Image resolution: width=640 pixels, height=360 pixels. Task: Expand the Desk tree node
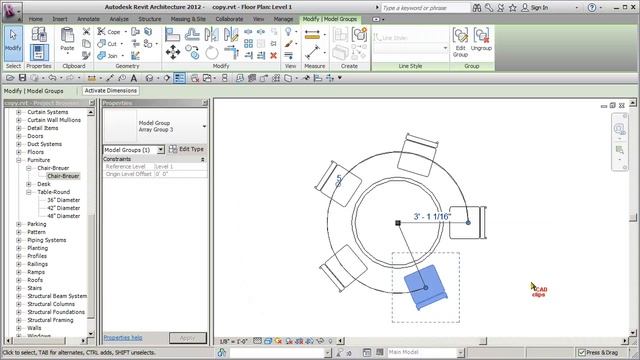[29, 184]
